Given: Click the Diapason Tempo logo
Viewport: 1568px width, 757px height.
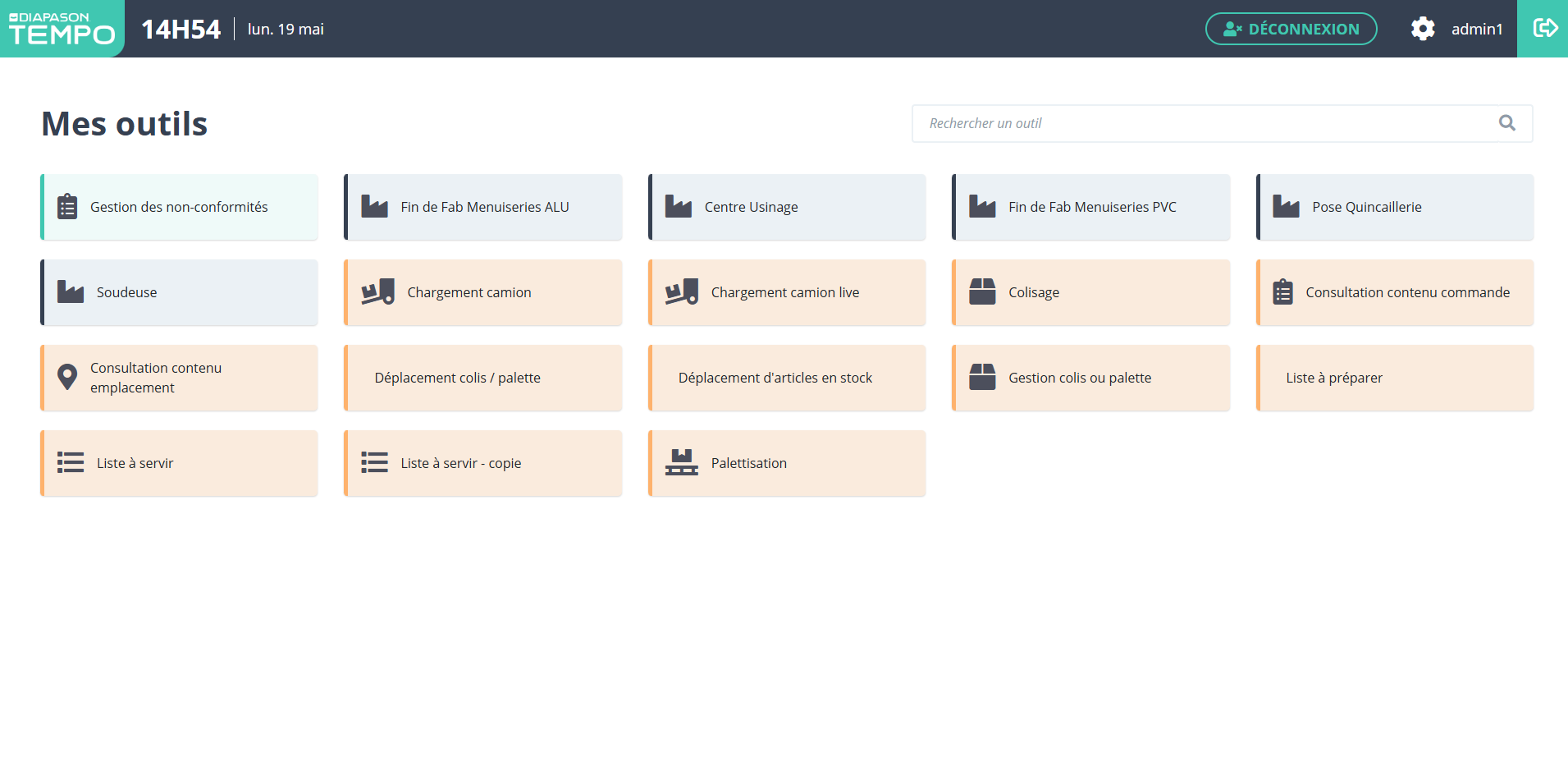Looking at the screenshot, I should pos(62,29).
